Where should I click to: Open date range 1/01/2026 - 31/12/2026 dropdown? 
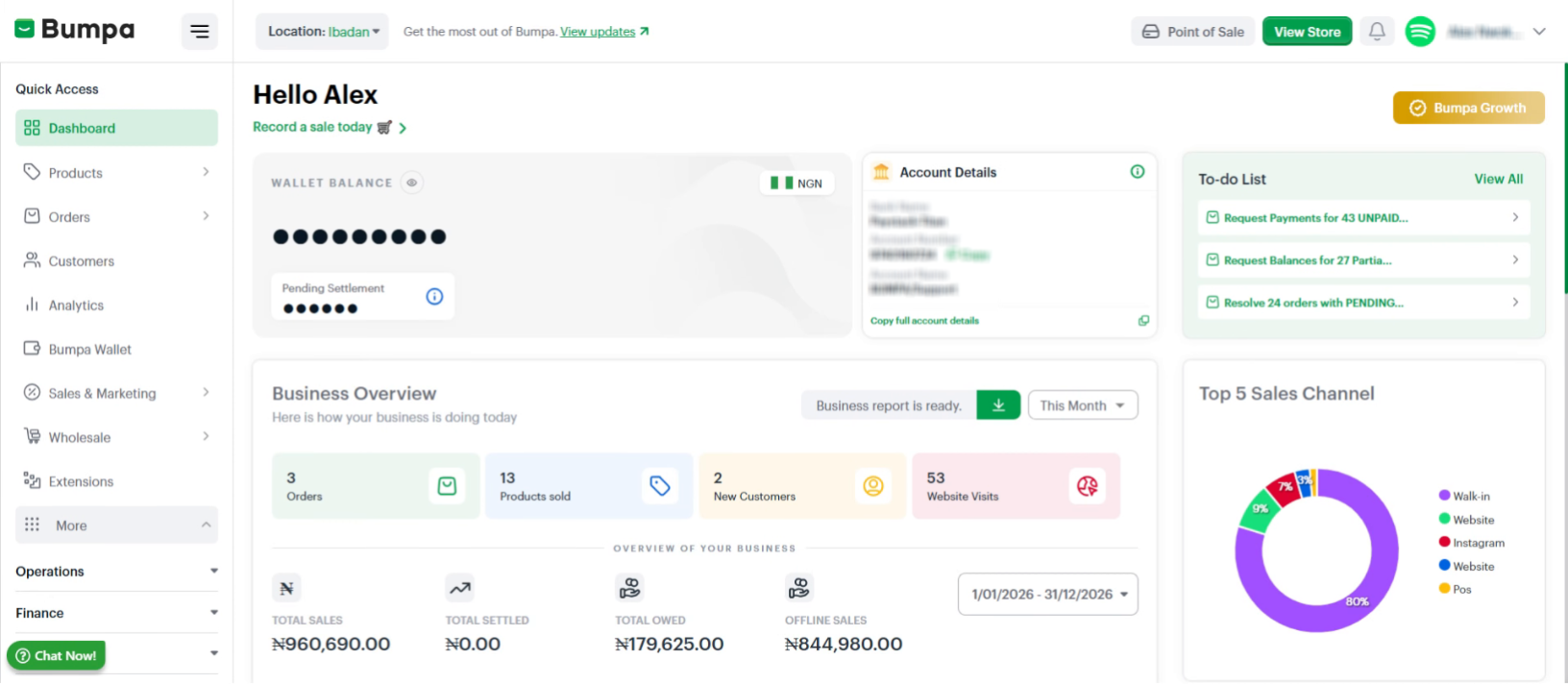pyautogui.click(x=1048, y=595)
